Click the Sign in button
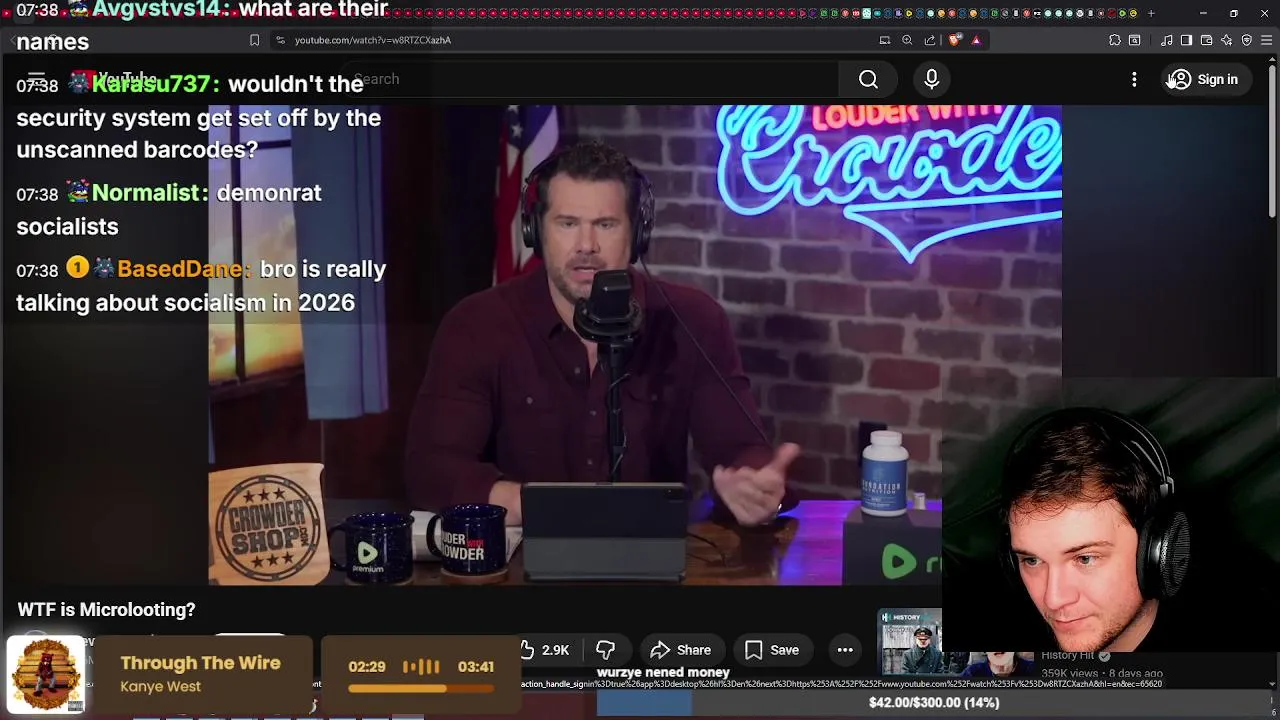The height and width of the screenshot is (720, 1280). tap(1204, 79)
